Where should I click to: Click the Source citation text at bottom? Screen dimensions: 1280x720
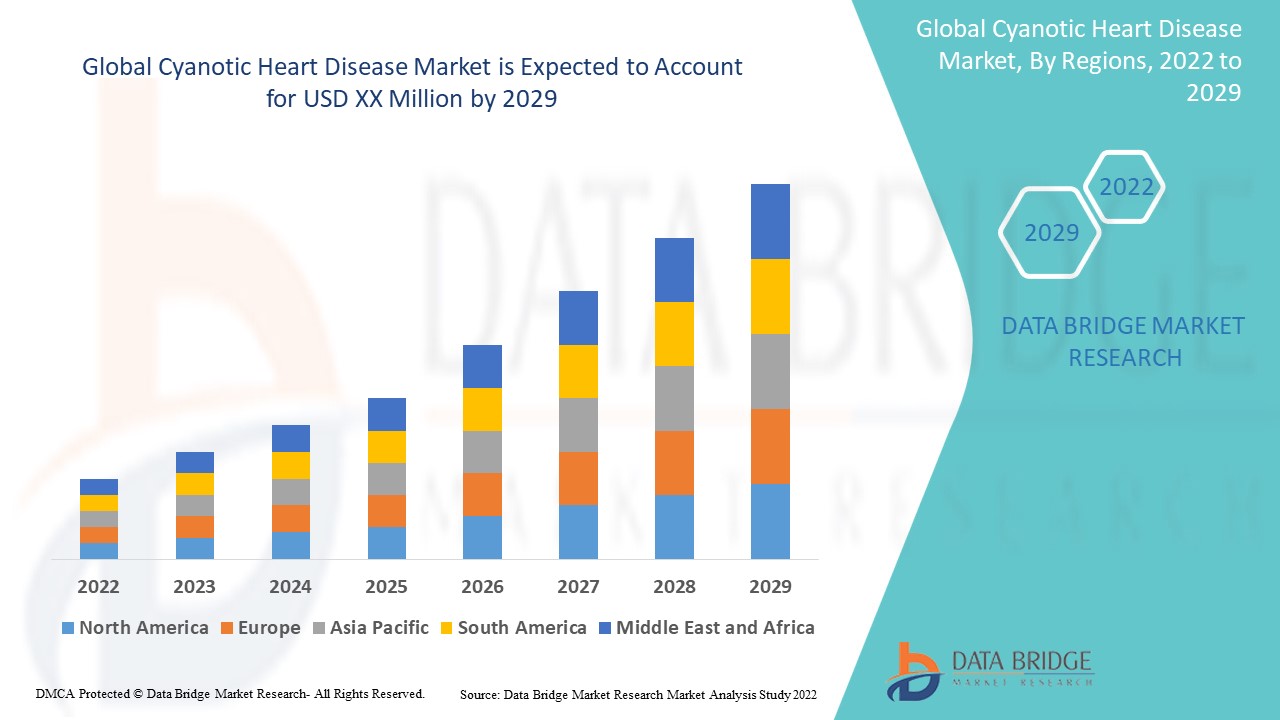pyautogui.click(x=638, y=694)
